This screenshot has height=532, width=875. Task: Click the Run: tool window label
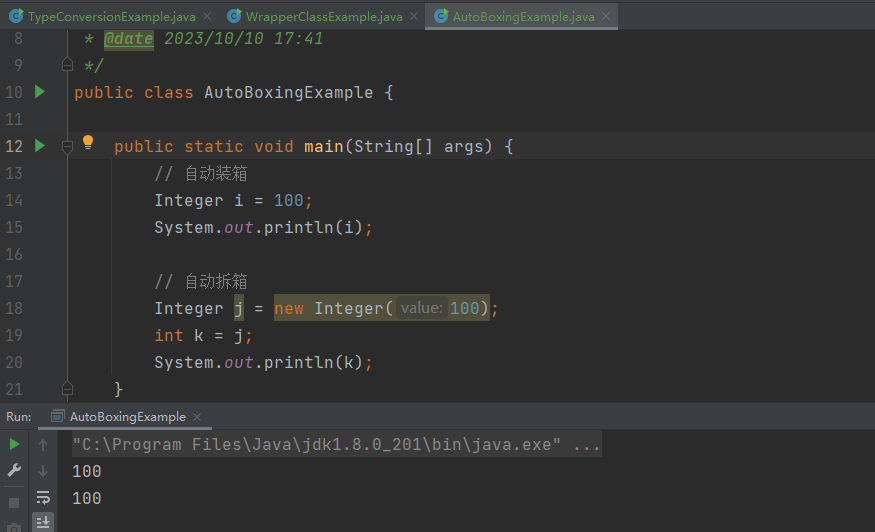point(18,417)
